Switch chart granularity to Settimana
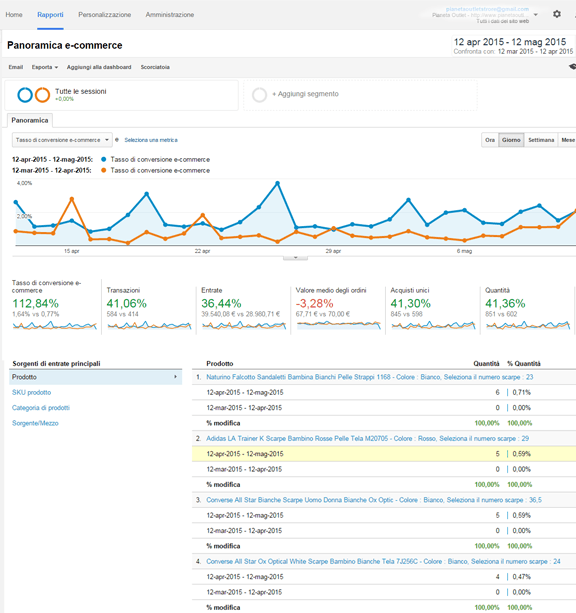Image resolution: width=576 pixels, height=613 pixels. coord(541,140)
